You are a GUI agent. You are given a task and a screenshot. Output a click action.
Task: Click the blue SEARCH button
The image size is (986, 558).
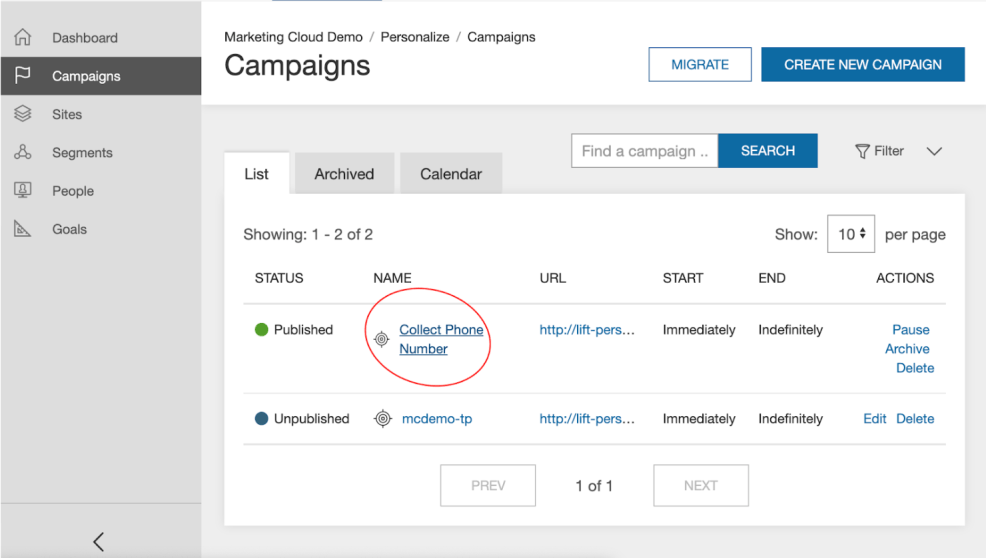tap(768, 151)
